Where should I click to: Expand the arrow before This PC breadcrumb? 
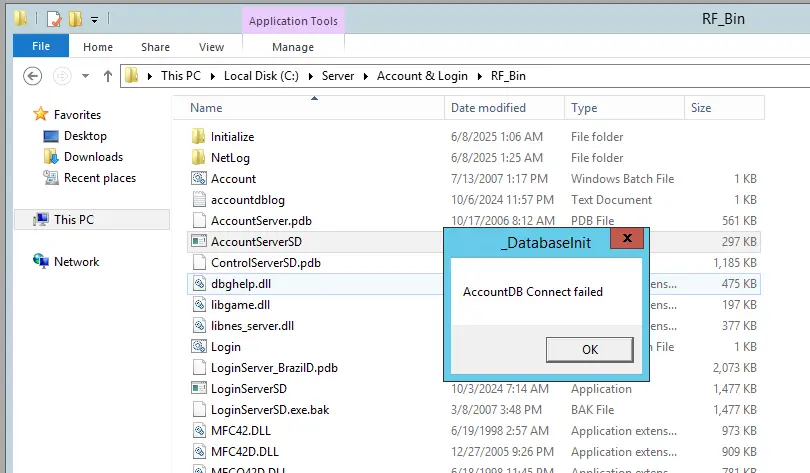pos(150,76)
